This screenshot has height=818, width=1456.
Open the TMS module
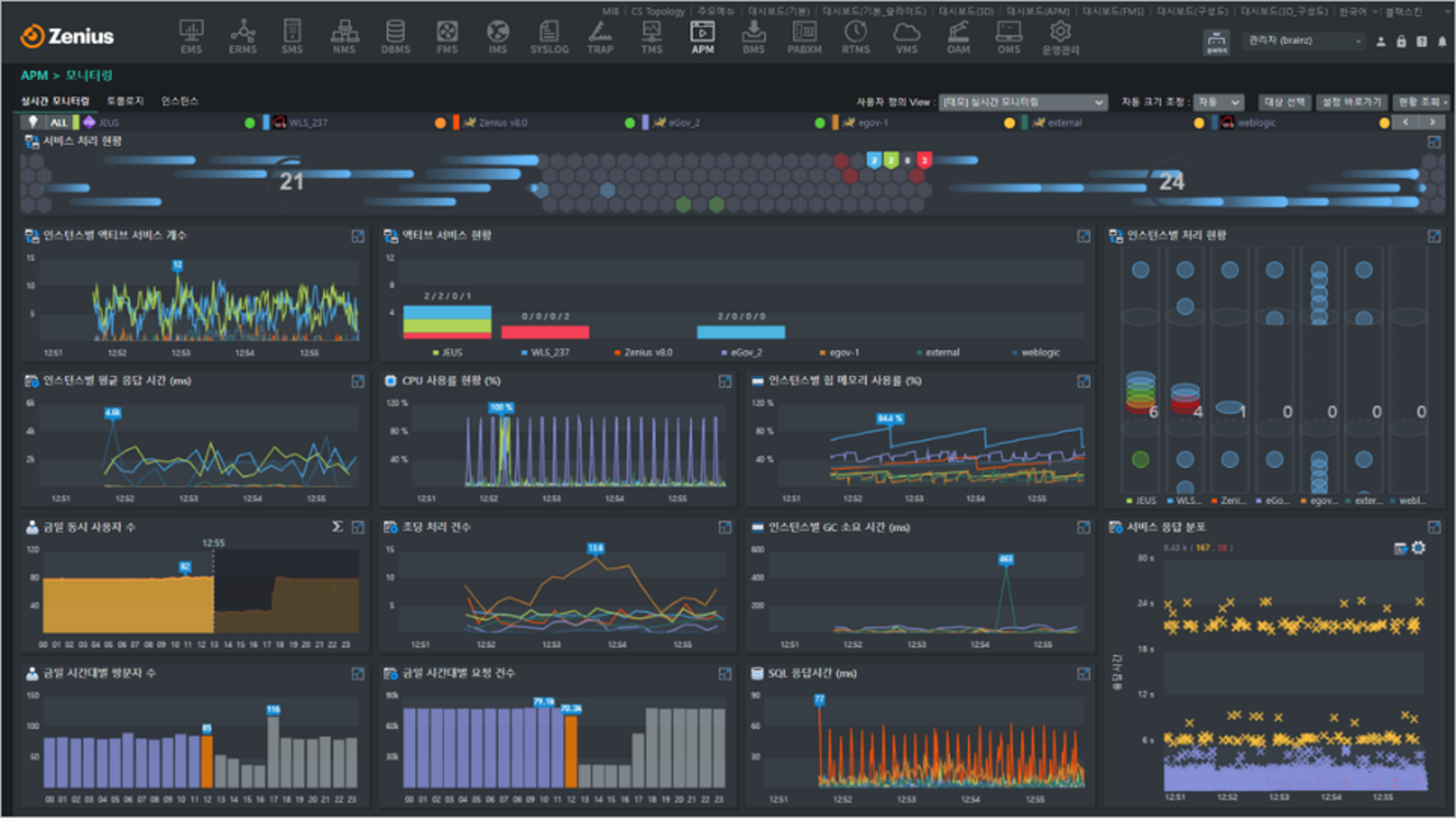pos(652,37)
